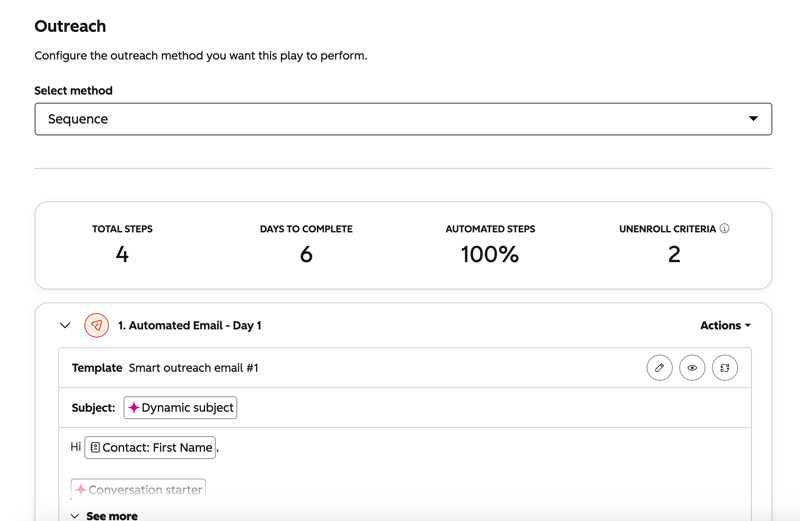The width and height of the screenshot is (800, 521).
Task: Click the Contact: First Name token
Action: point(150,448)
